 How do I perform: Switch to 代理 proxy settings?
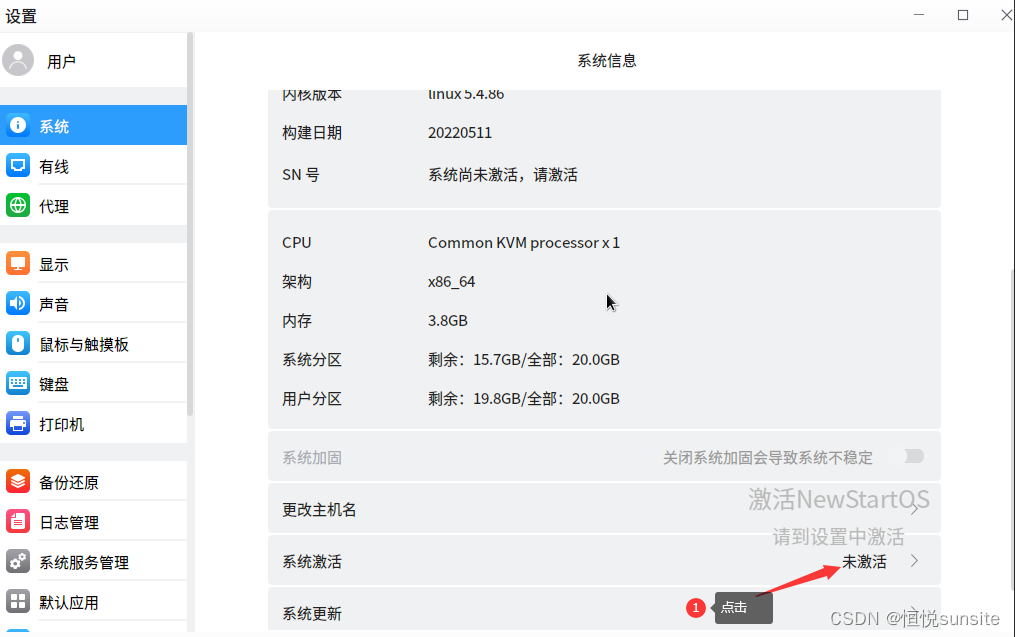93,205
